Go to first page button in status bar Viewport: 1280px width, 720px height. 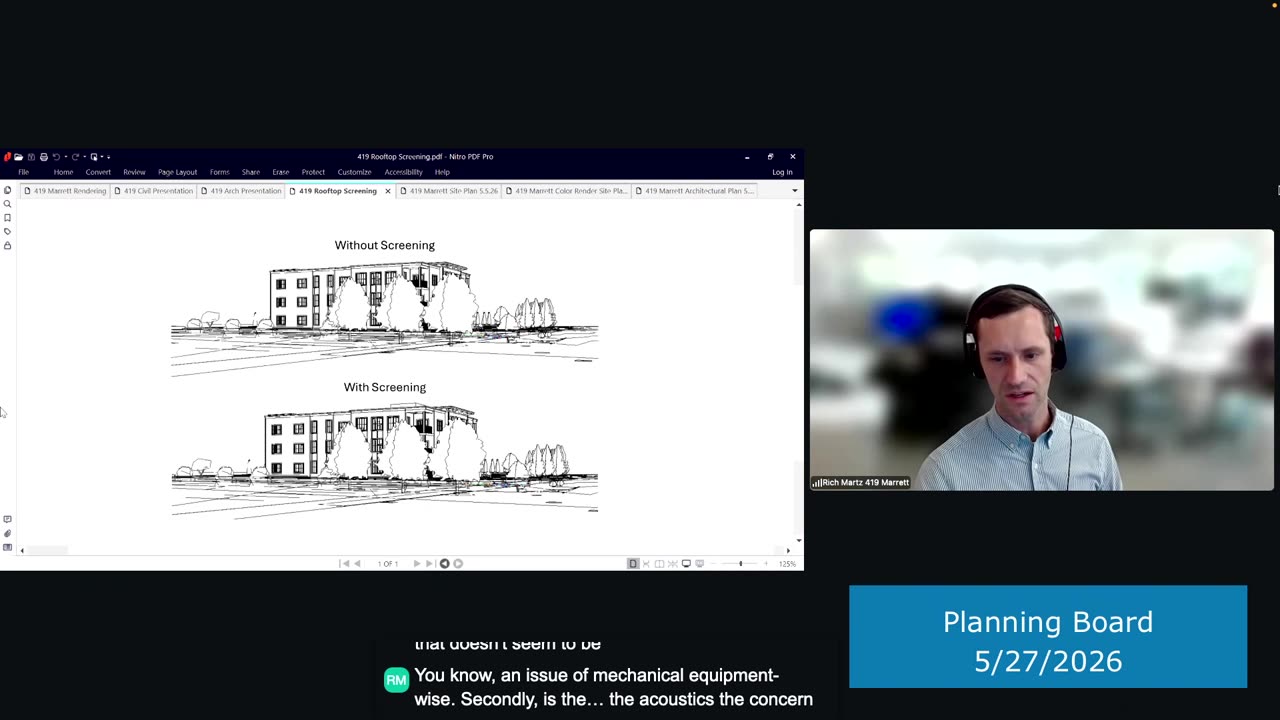(344, 563)
